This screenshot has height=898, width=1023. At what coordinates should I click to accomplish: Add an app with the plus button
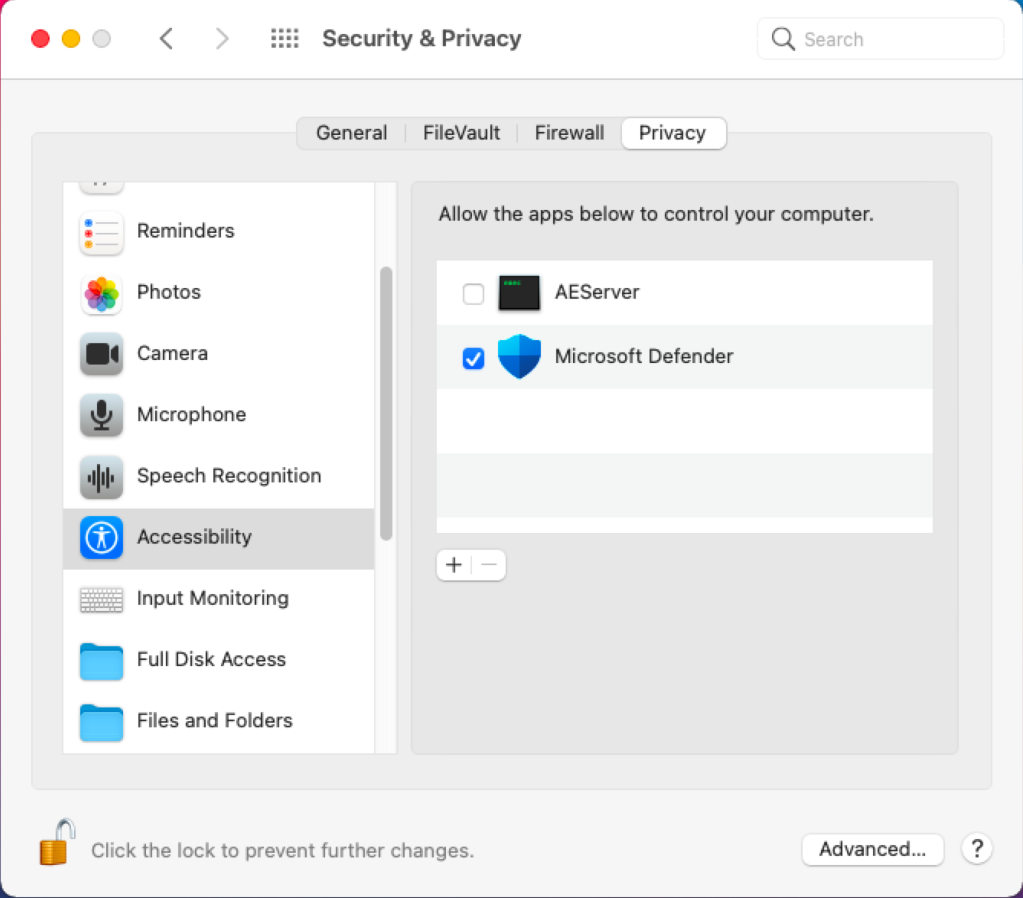(x=454, y=565)
